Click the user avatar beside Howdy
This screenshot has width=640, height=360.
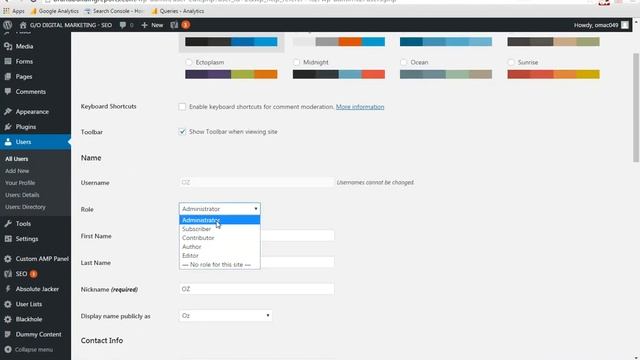(625, 25)
